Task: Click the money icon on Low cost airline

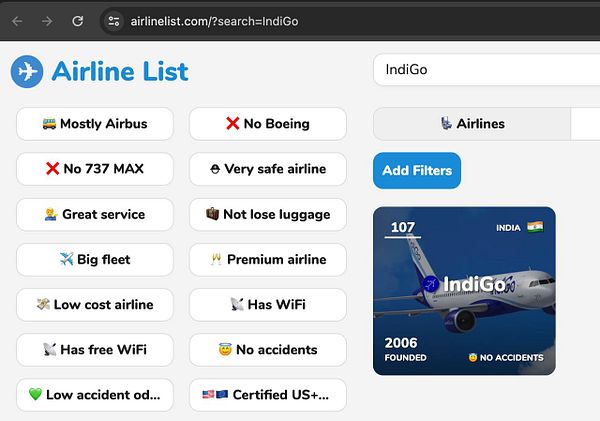Action: click(43, 304)
